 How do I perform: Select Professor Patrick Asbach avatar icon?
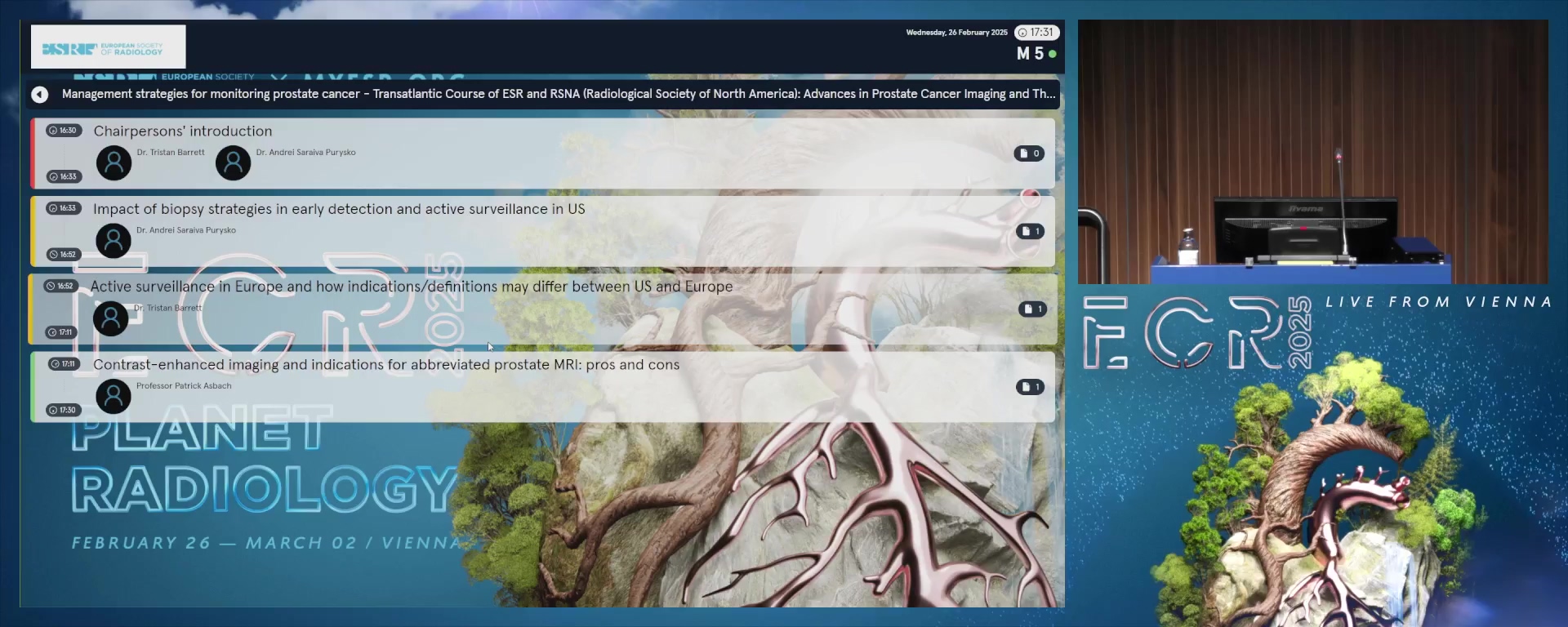tap(114, 397)
